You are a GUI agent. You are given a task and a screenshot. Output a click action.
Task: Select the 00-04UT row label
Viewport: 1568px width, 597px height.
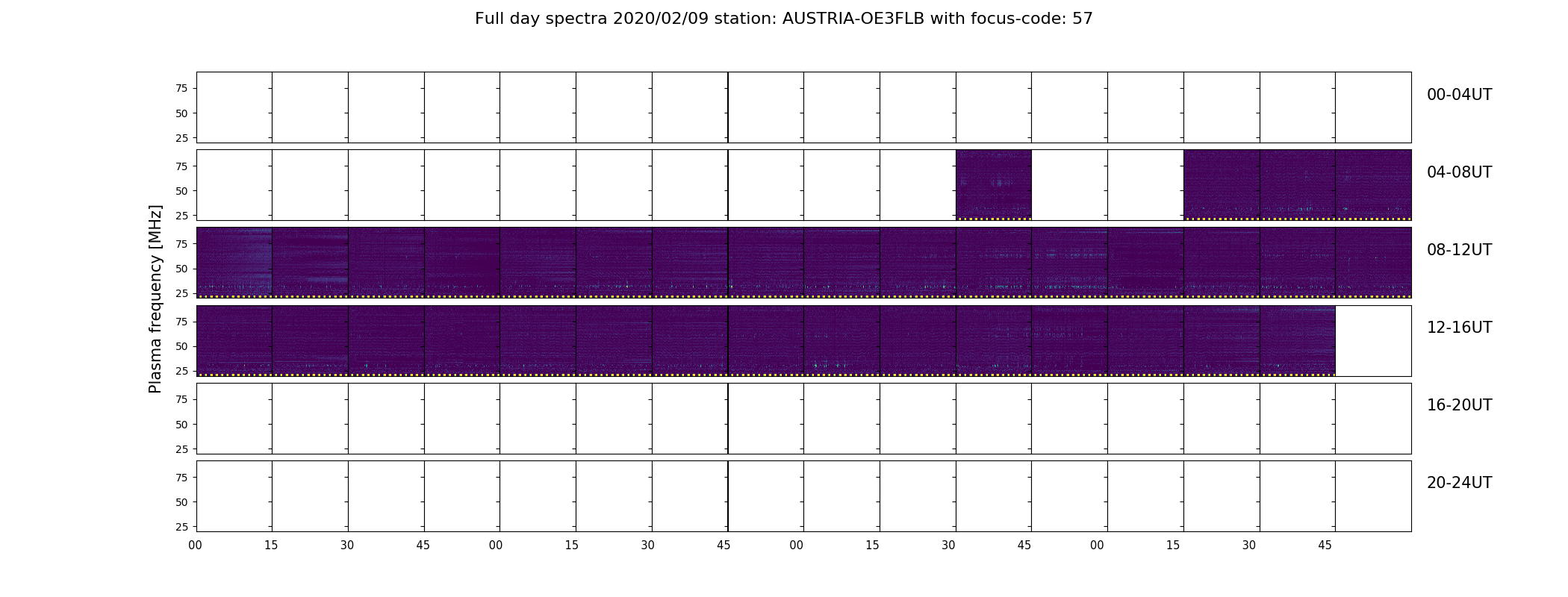[1459, 95]
